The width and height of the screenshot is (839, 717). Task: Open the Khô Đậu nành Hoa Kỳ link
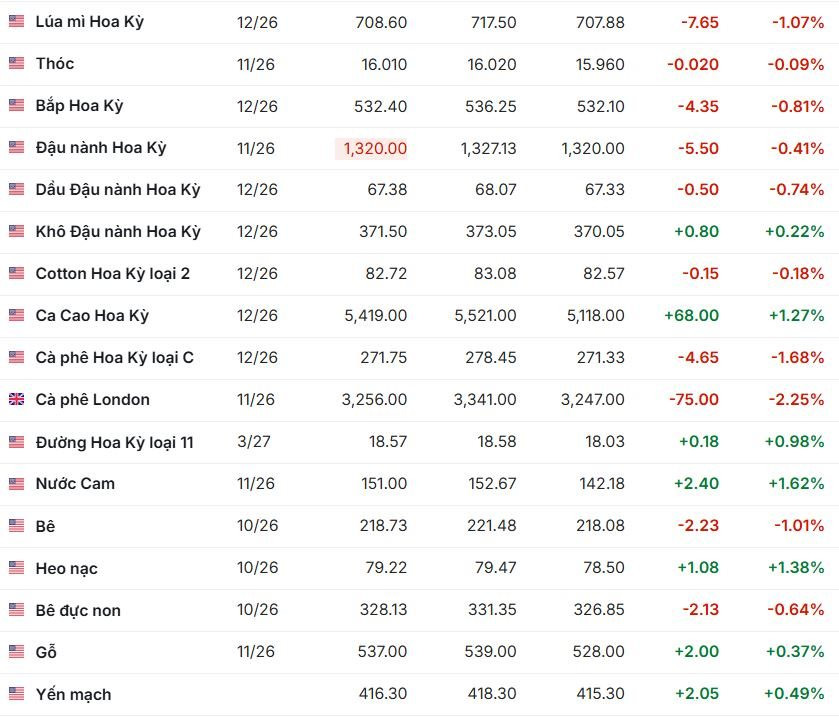click(118, 232)
